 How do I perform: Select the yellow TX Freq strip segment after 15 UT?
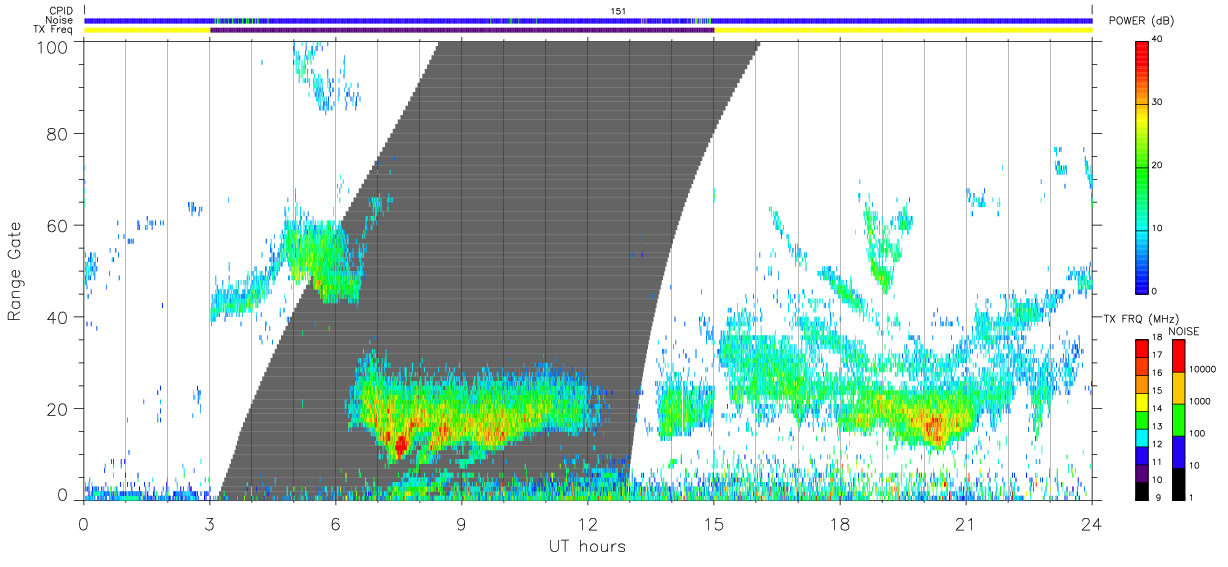click(x=903, y=30)
